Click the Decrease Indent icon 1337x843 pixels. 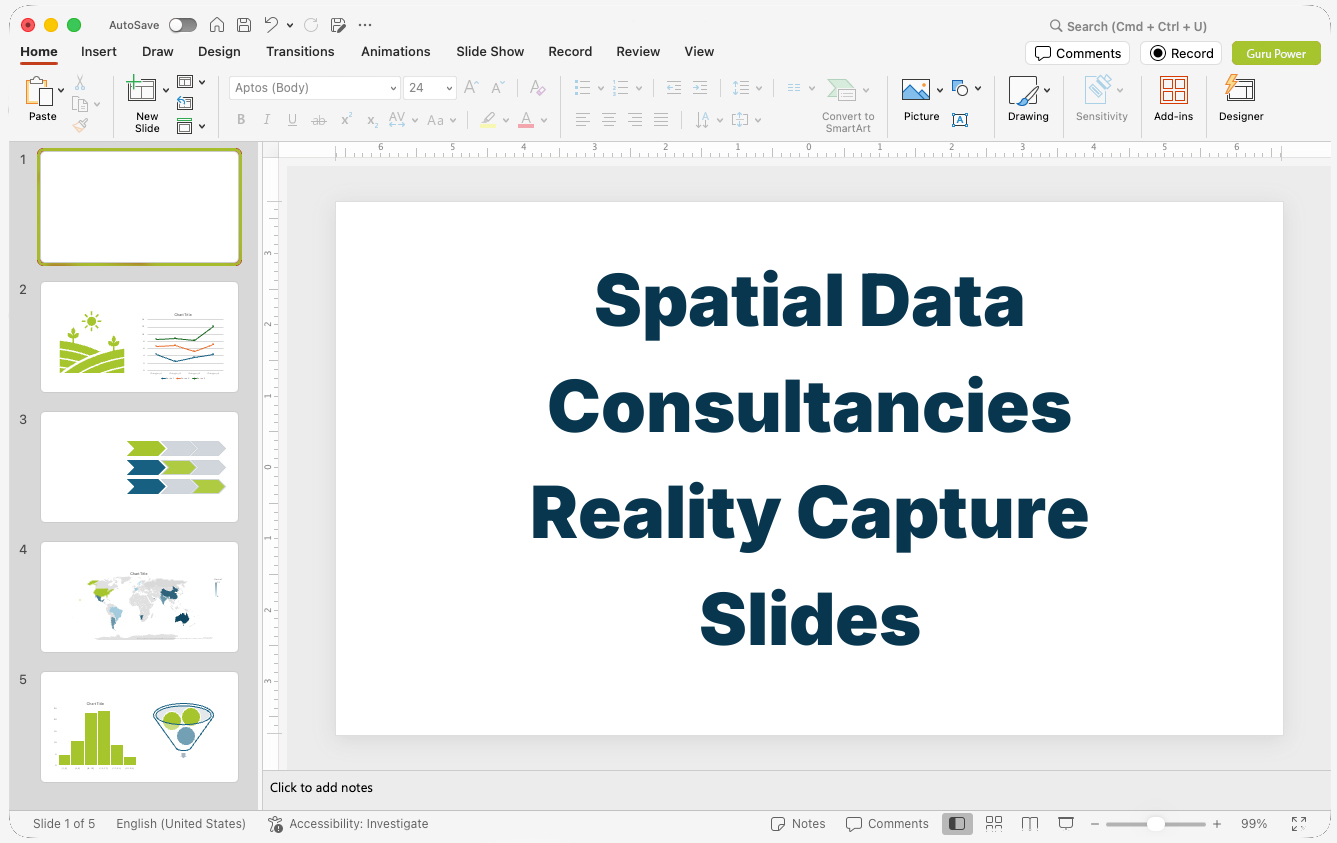tap(674, 88)
